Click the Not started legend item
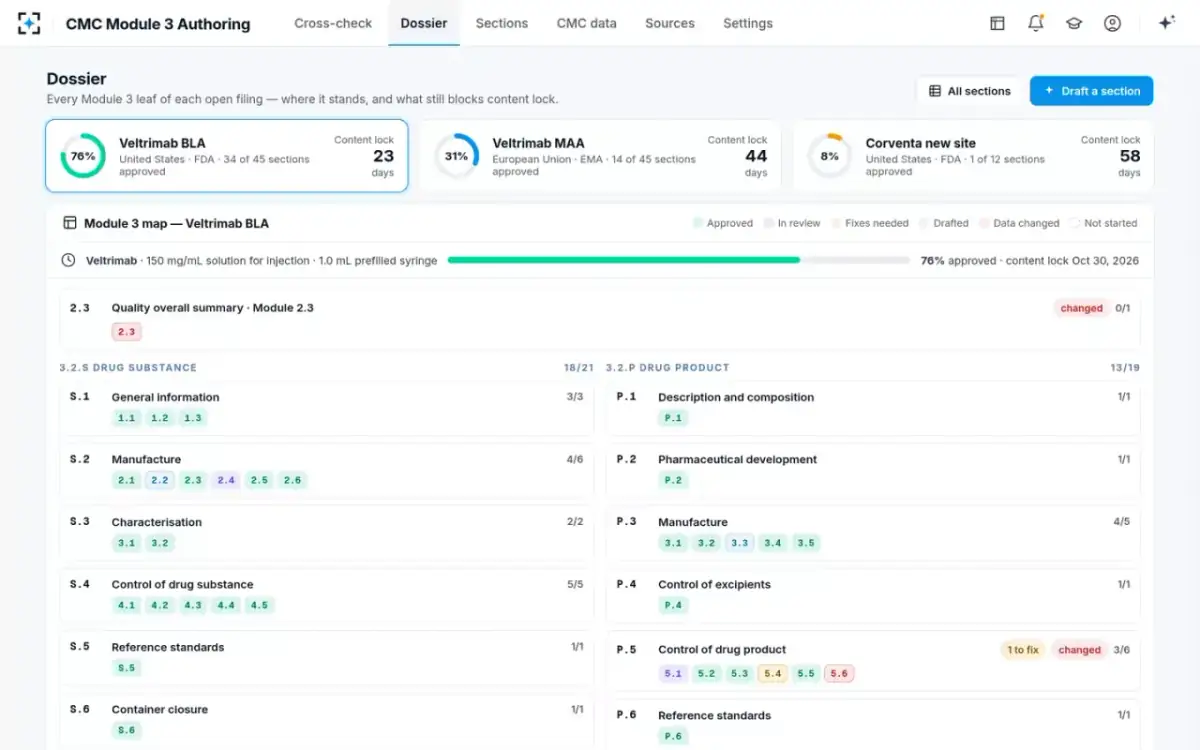 point(1104,223)
